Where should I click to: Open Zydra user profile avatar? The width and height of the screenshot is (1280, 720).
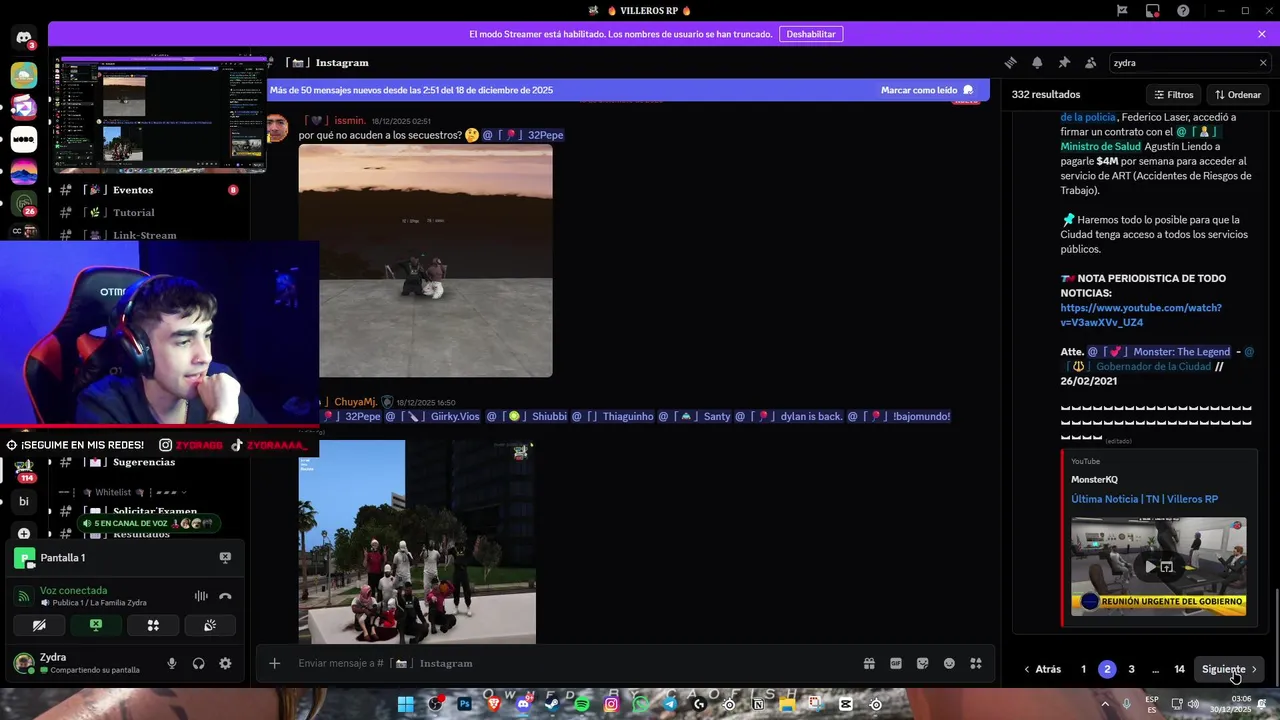pyautogui.click(x=23, y=663)
